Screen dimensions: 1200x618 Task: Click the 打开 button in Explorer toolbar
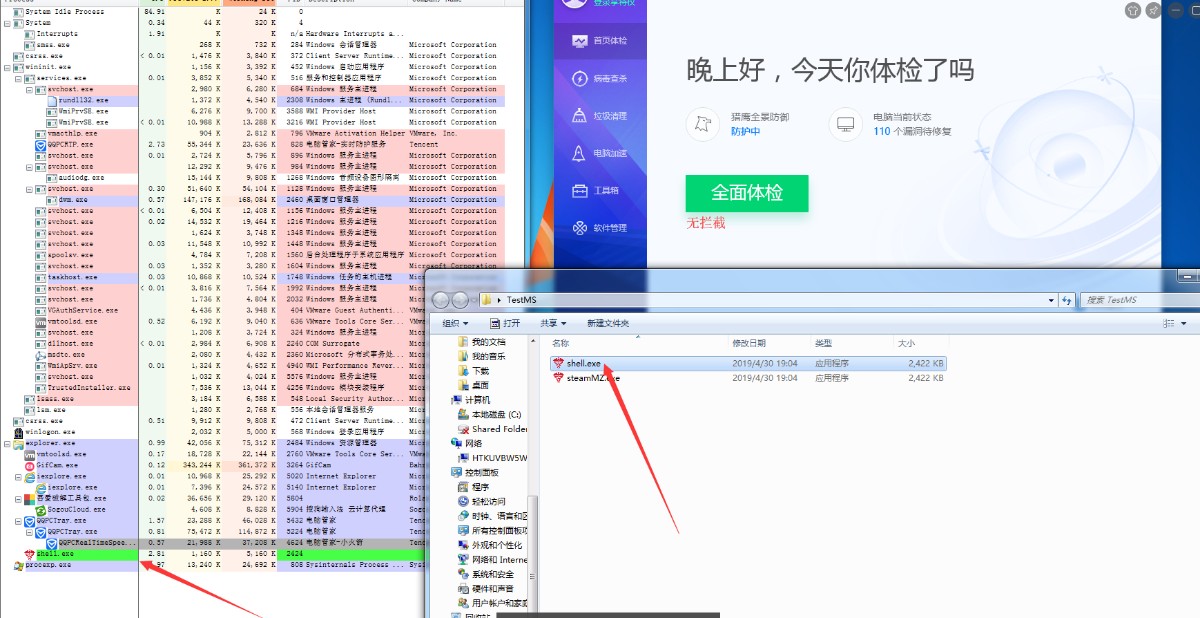[x=505, y=323]
